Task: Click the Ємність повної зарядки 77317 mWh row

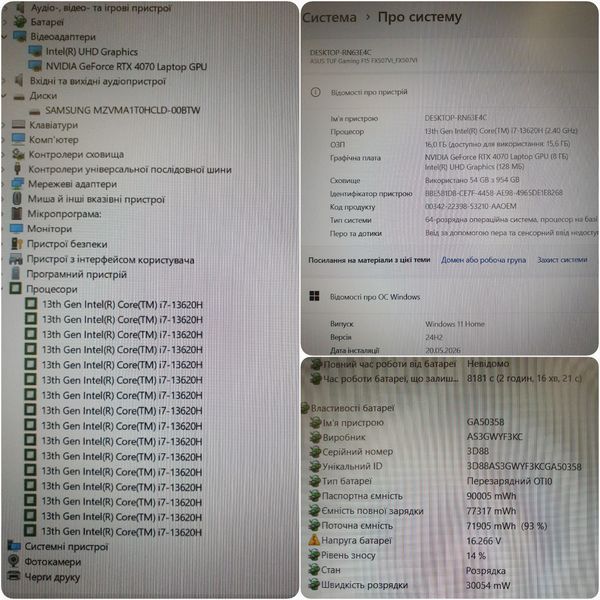Action: point(413,511)
